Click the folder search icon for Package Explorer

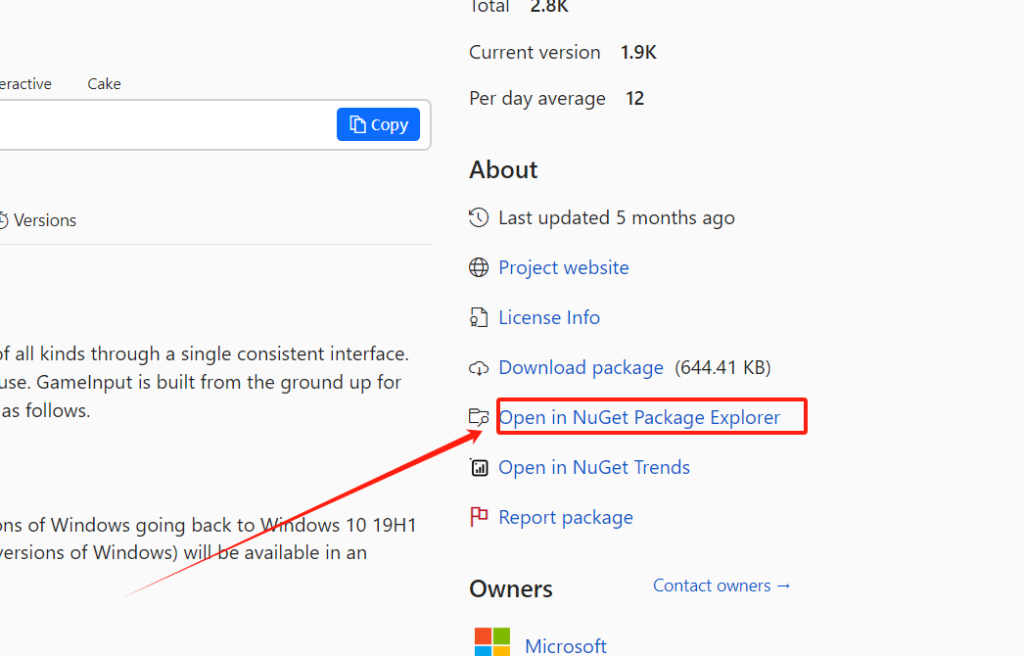[x=479, y=417]
